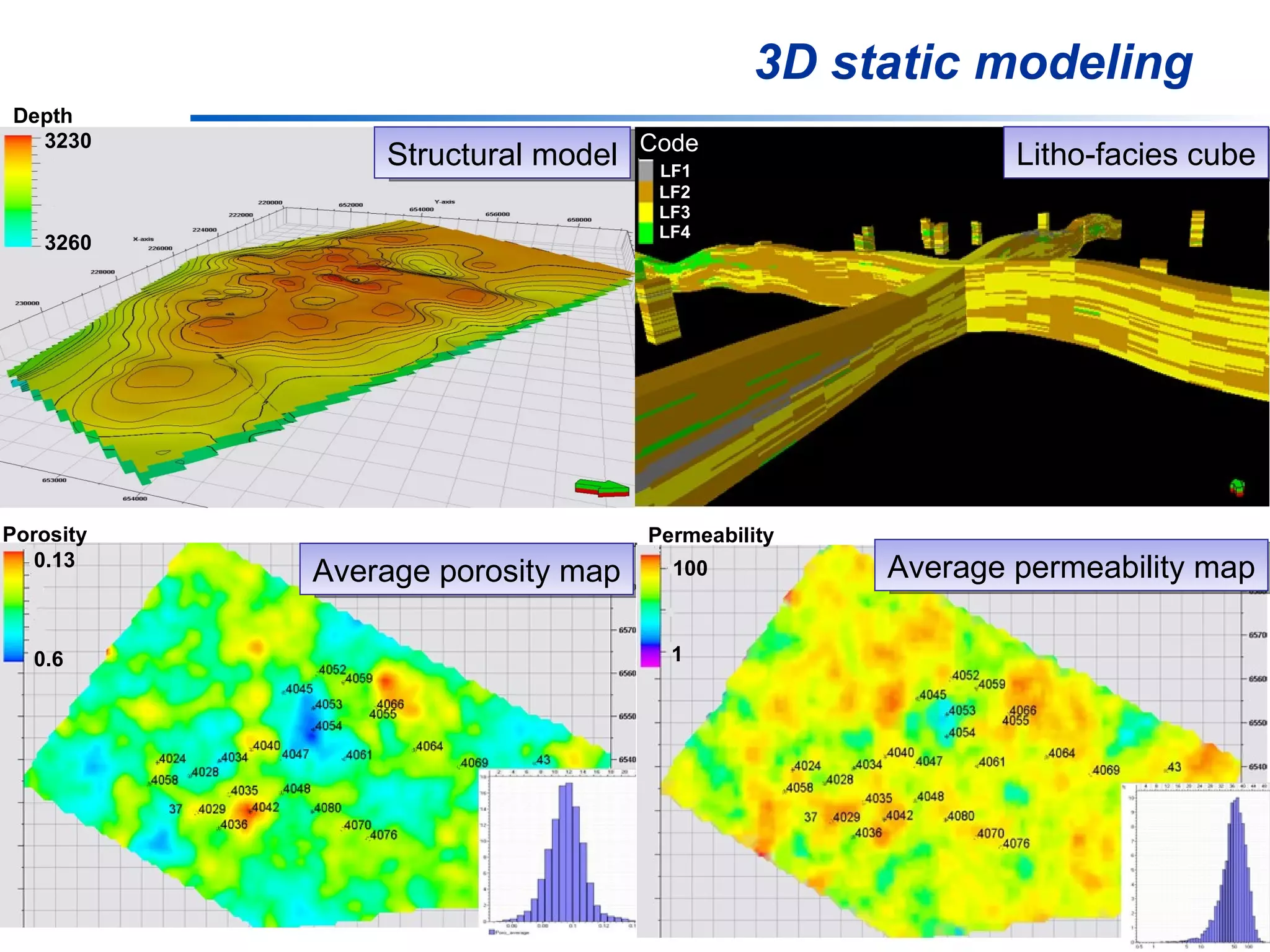Image resolution: width=1270 pixels, height=952 pixels.
Task: Click well 4076 on porosity map
Action: (x=383, y=835)
